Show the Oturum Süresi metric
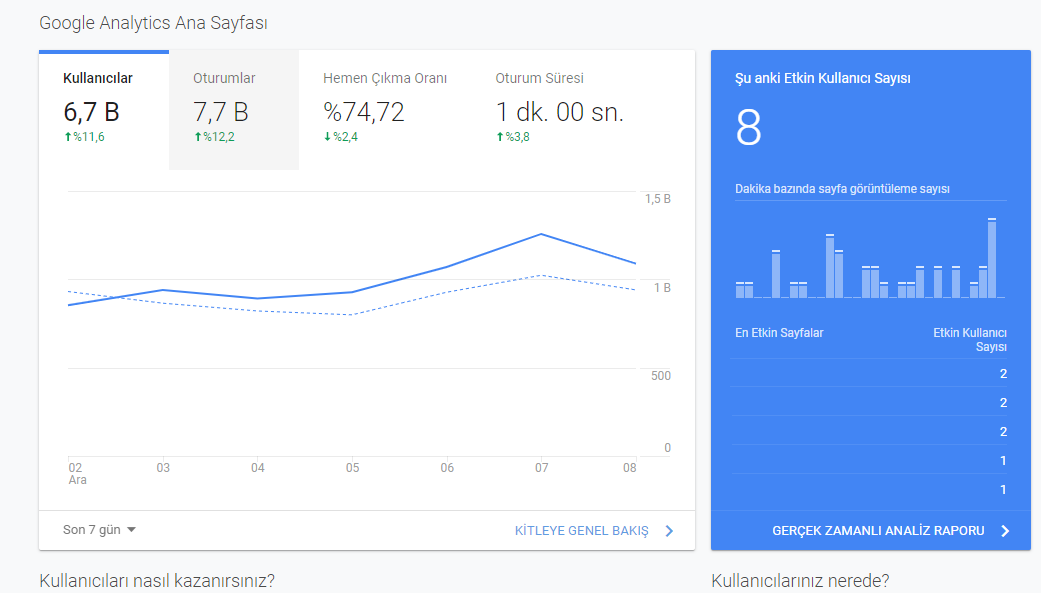This screenshot has width=1041, height=593. 560,110
